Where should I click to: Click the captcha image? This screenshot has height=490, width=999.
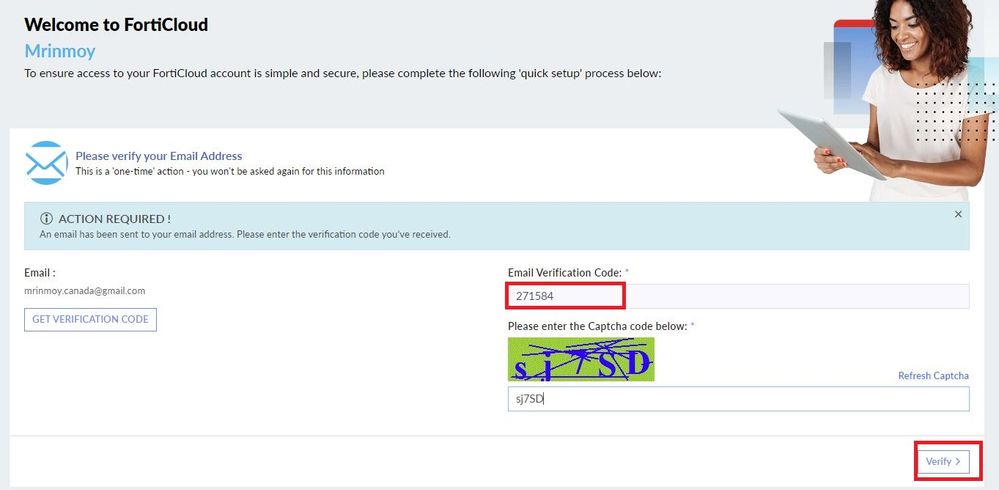click(x=581, y=359)
